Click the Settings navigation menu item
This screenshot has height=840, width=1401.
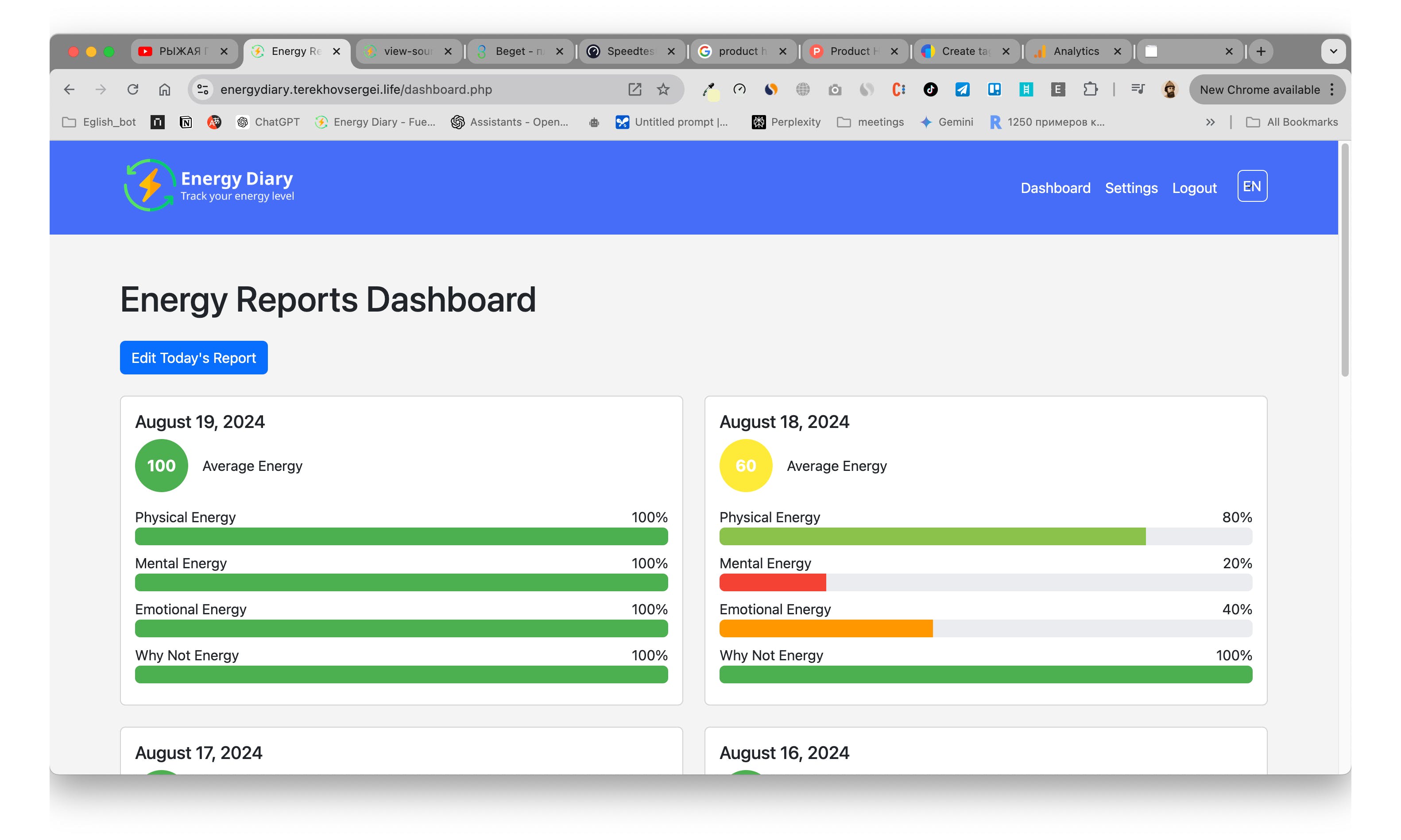click(x=1130, y=187)
